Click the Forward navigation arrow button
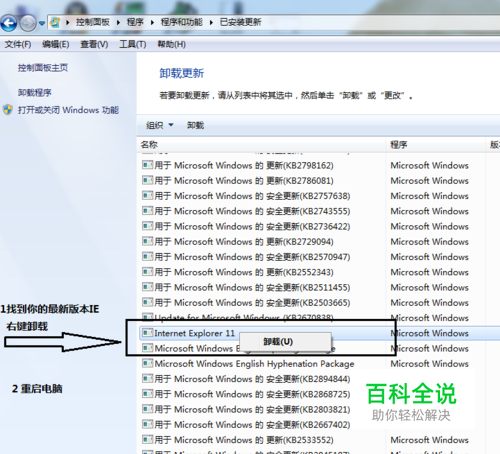The width and height of the screenshot is (500, 454). 28,23
